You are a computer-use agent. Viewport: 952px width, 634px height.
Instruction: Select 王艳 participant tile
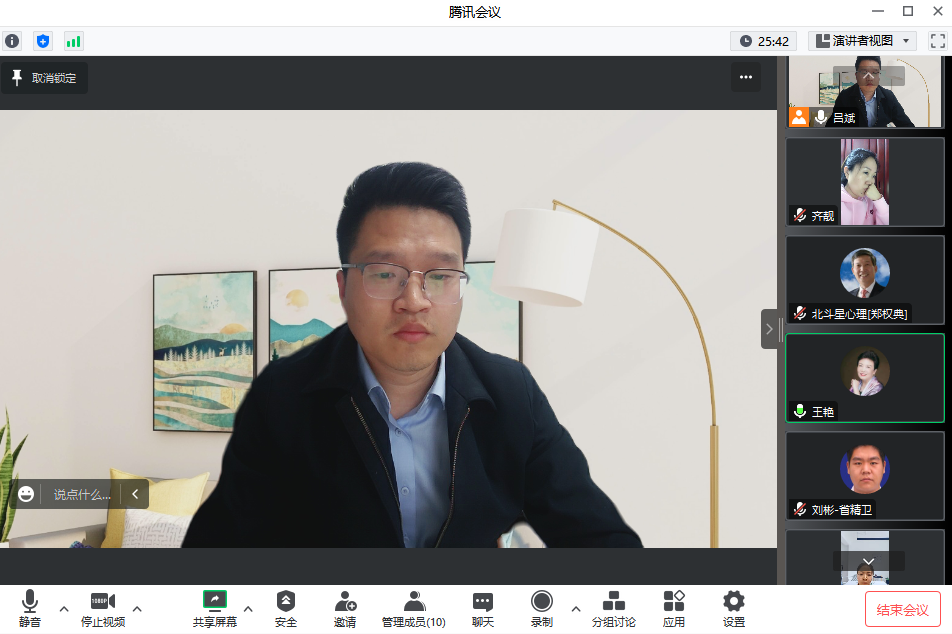tap(865, 378)
